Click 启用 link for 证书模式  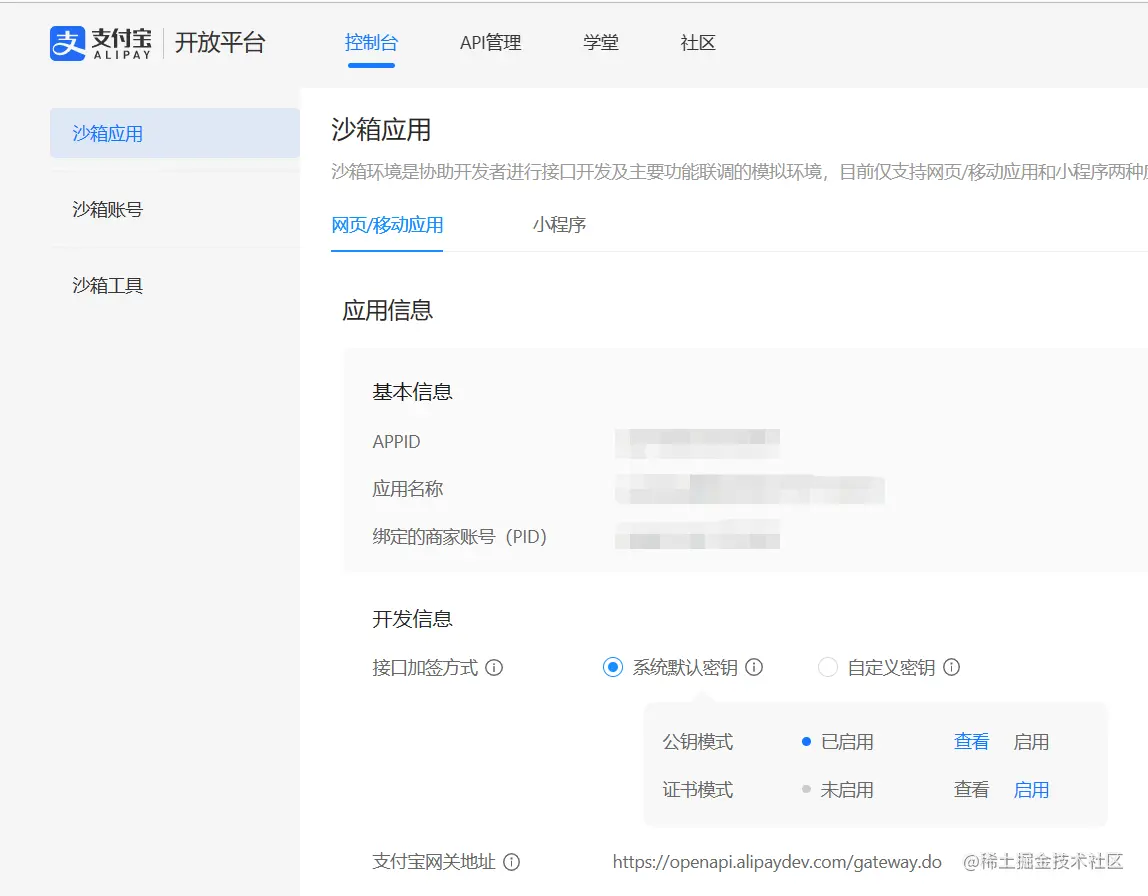1031,791
